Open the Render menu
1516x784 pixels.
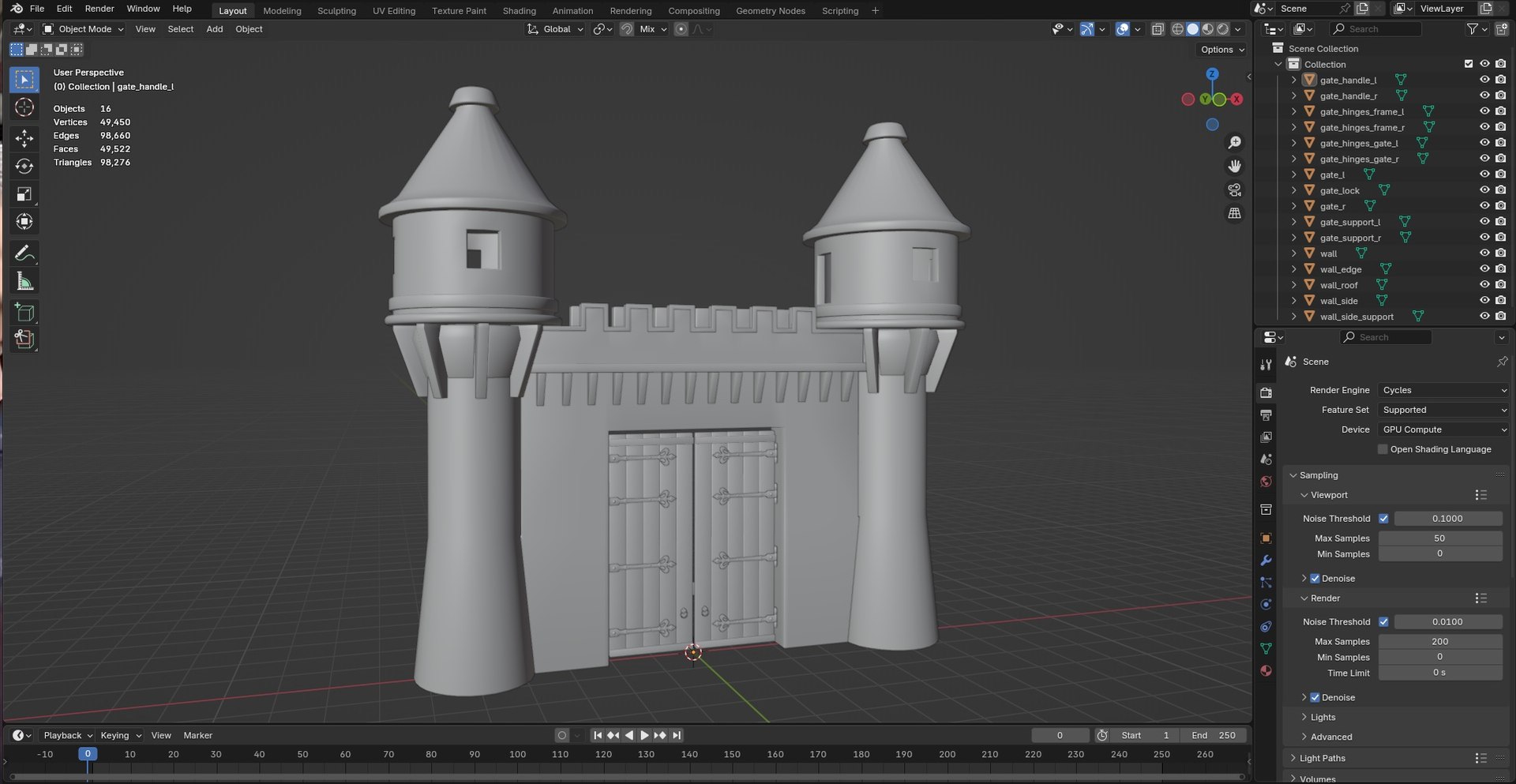99,9
